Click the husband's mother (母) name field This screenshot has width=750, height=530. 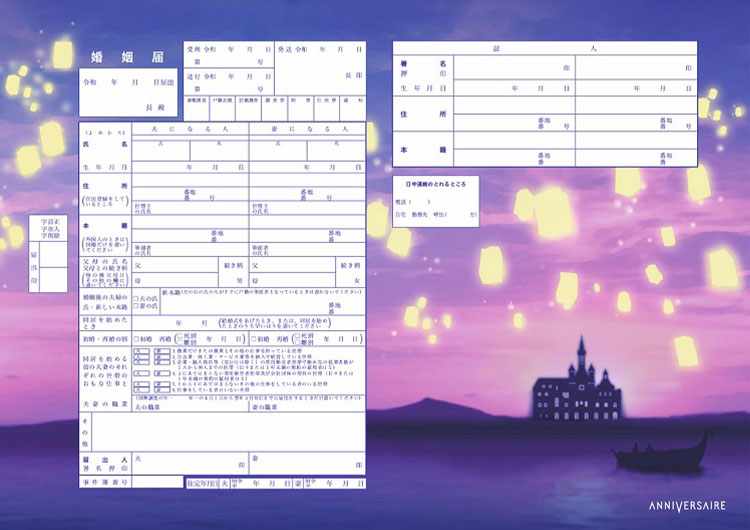pos(175,280)
